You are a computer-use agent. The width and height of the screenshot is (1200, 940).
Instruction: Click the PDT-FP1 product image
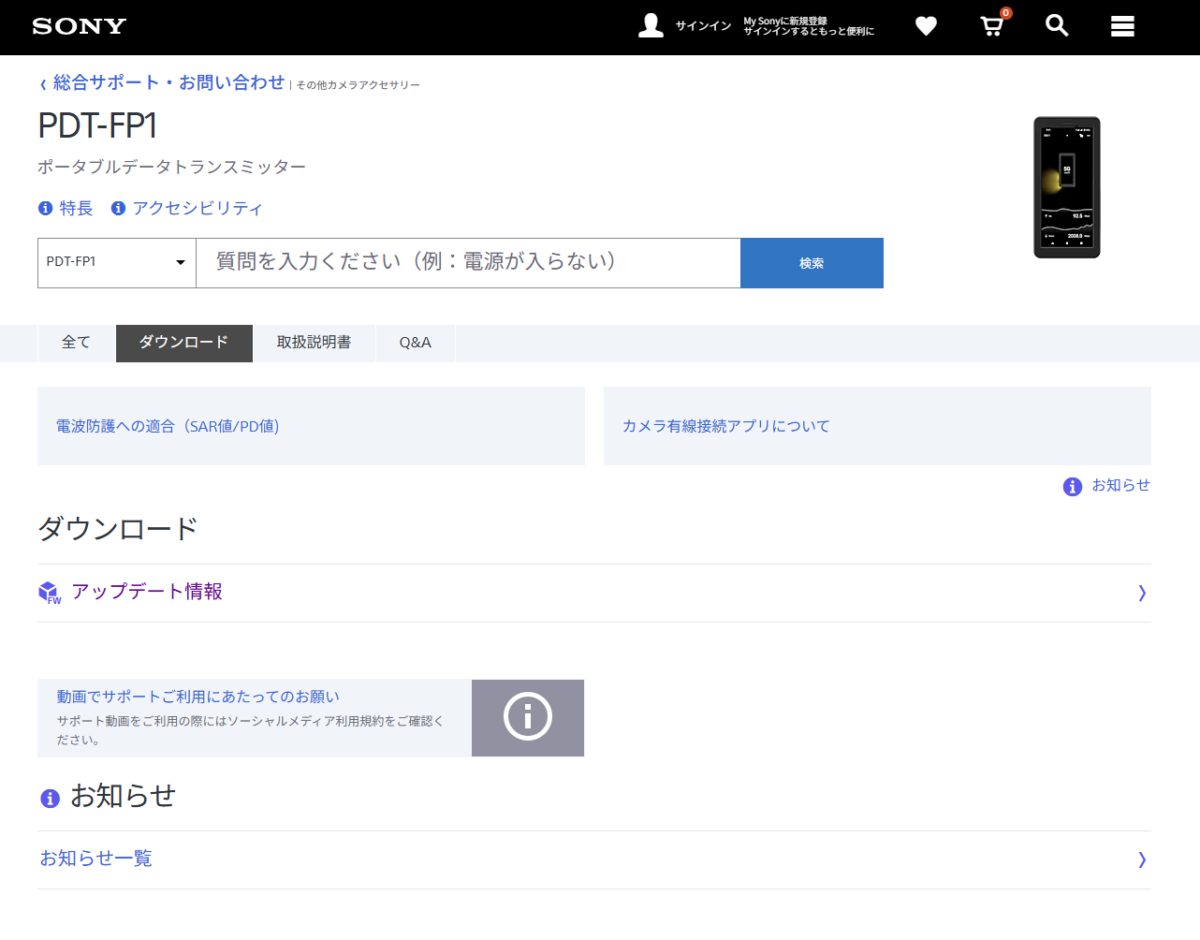click(x=1067, y=188)
